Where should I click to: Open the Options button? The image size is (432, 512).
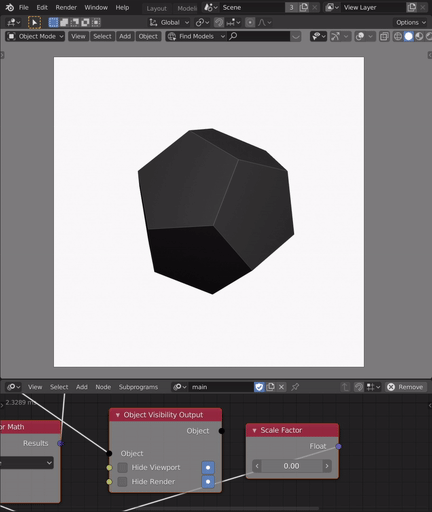click(x=410, y=22)
